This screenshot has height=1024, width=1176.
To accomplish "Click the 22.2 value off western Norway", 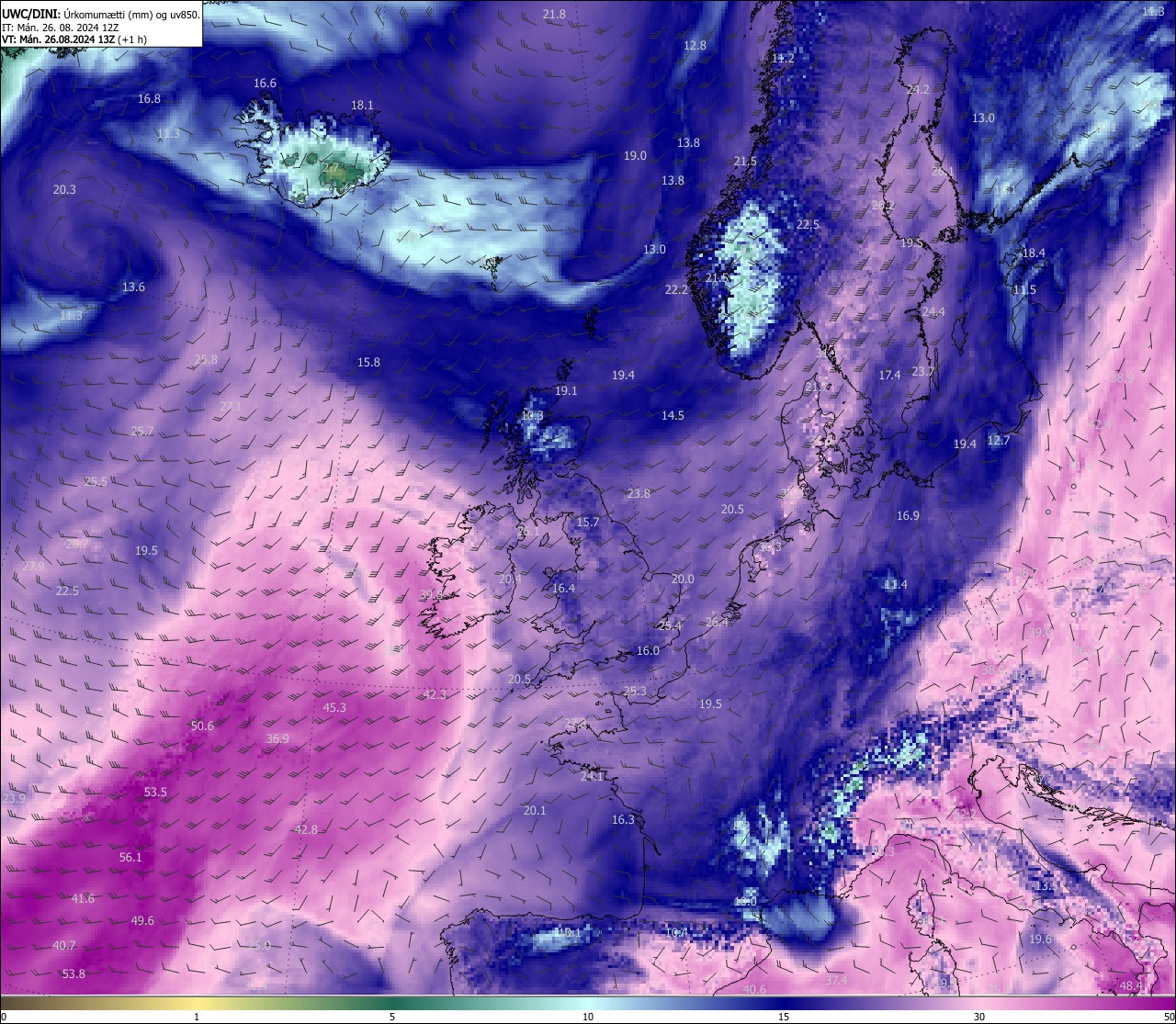I will 676,290.
